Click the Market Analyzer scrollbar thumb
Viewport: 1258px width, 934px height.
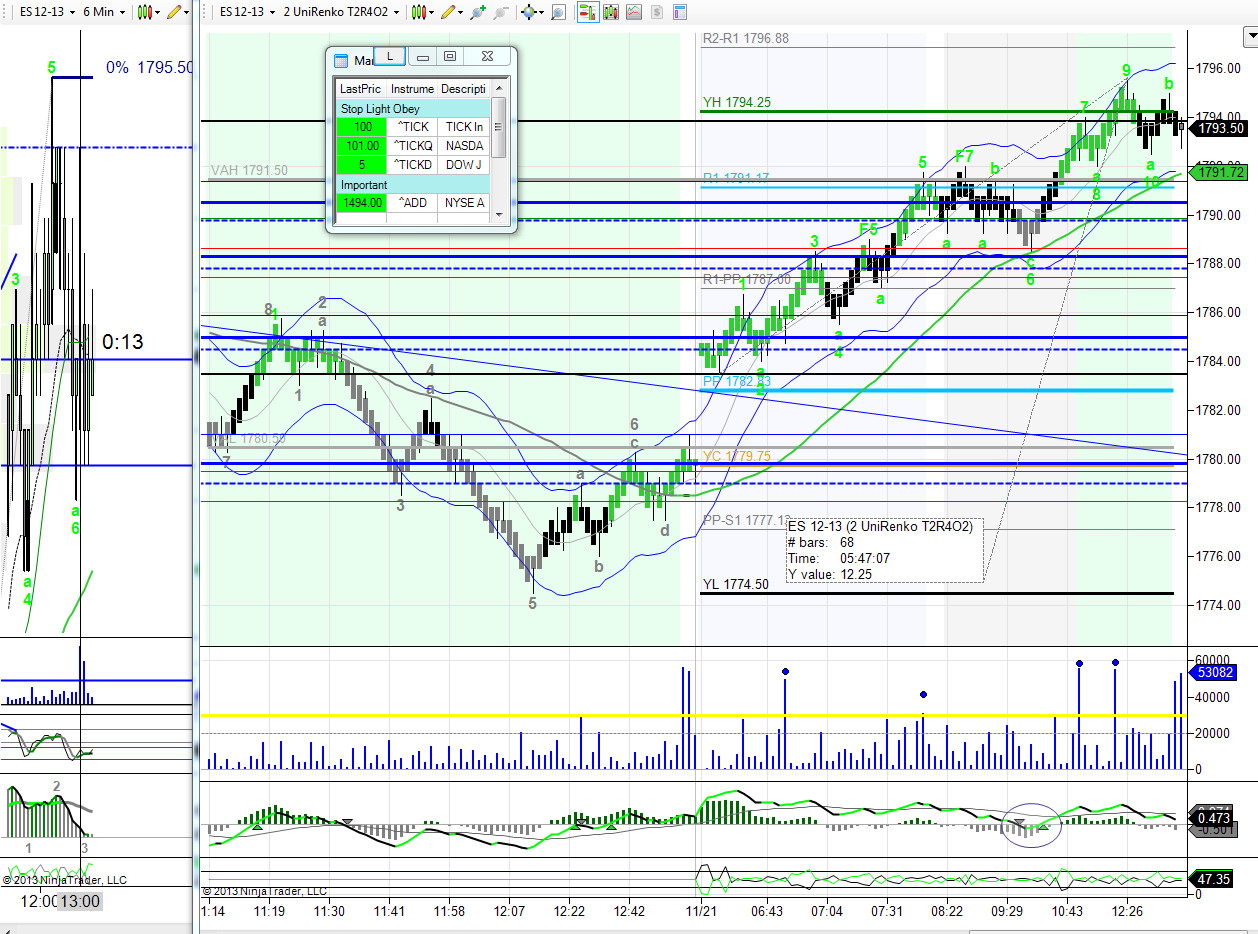point(499,127)
